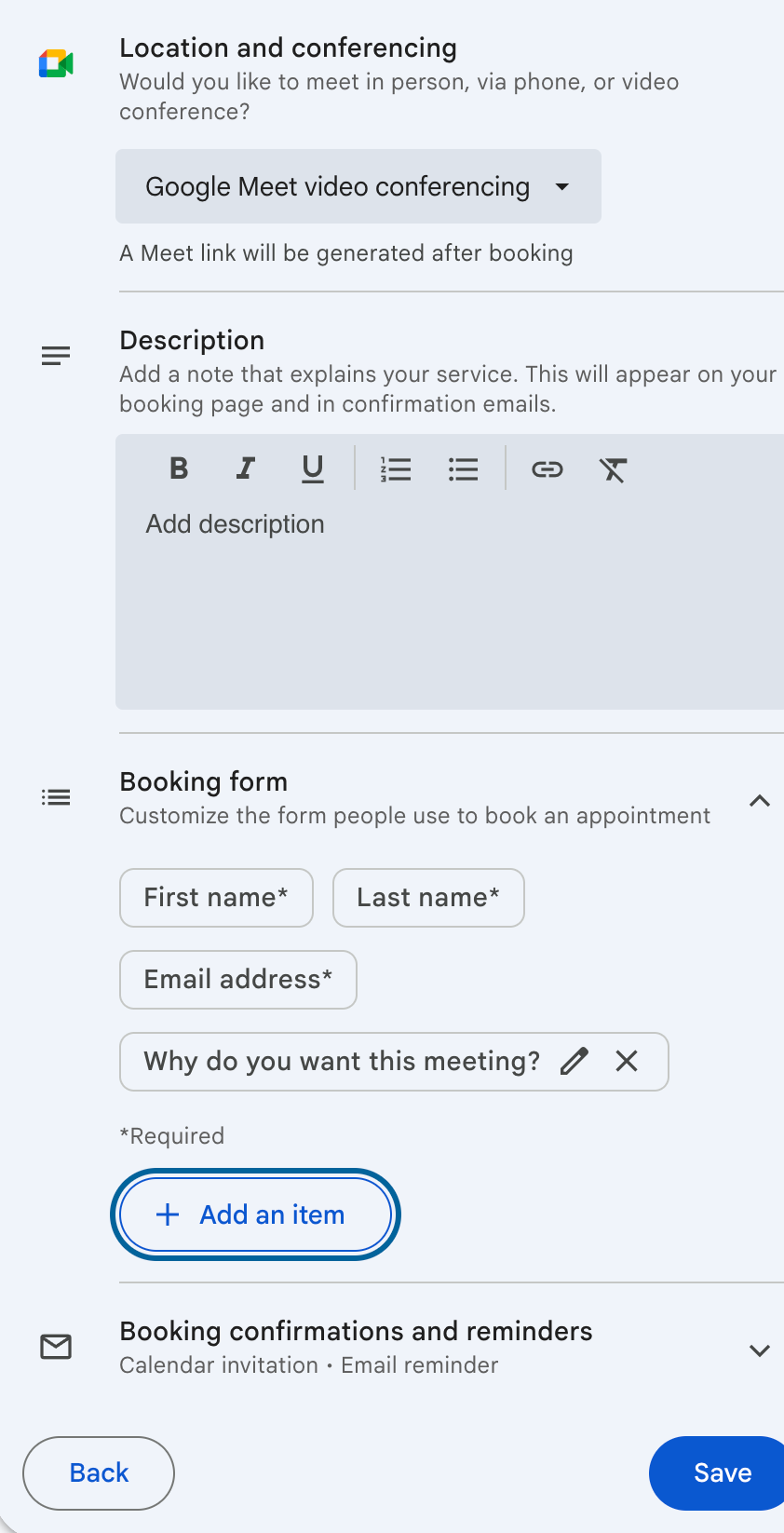The width and height of the screenshot is (784, 1533).
Task: Click the required First name field chip
Action: [216, 897]
